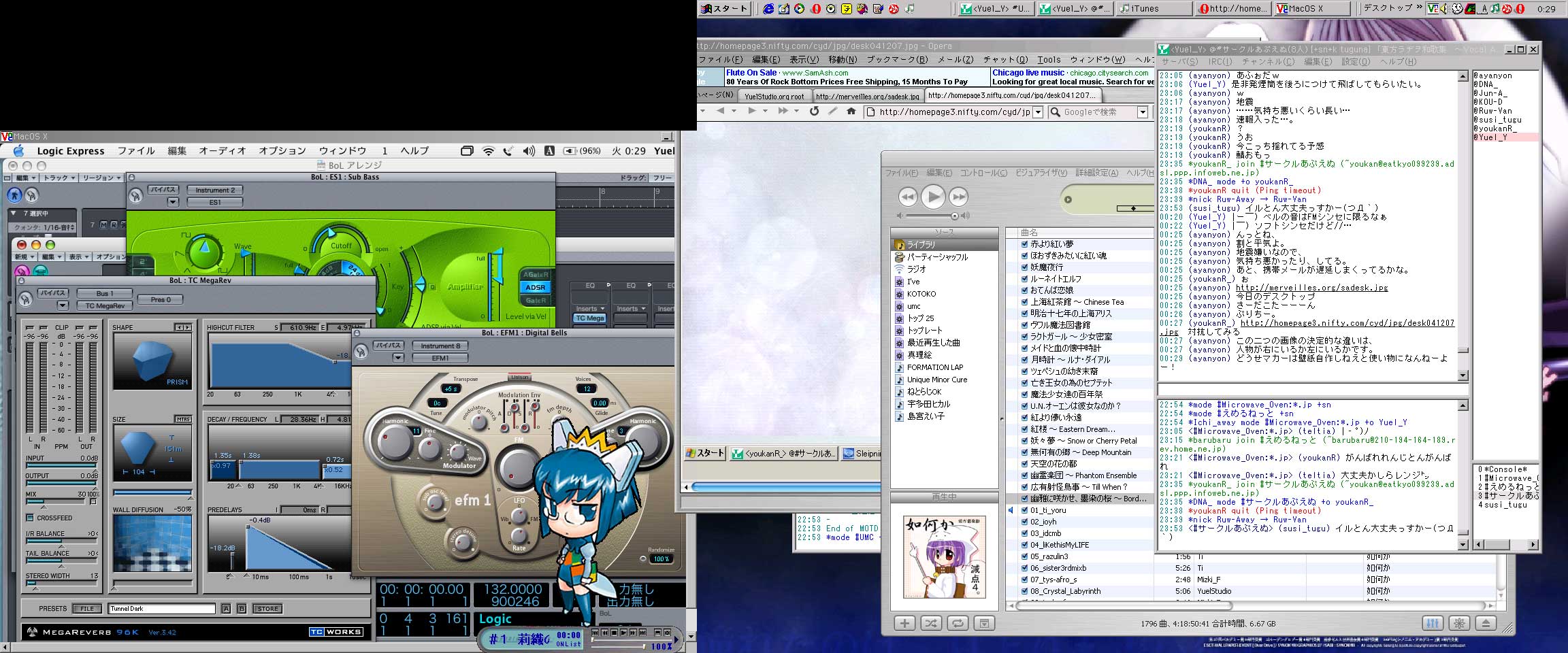
Task: Open the dropdown arrow under TC MegaRev Bypass
Action: coord(62,305)
